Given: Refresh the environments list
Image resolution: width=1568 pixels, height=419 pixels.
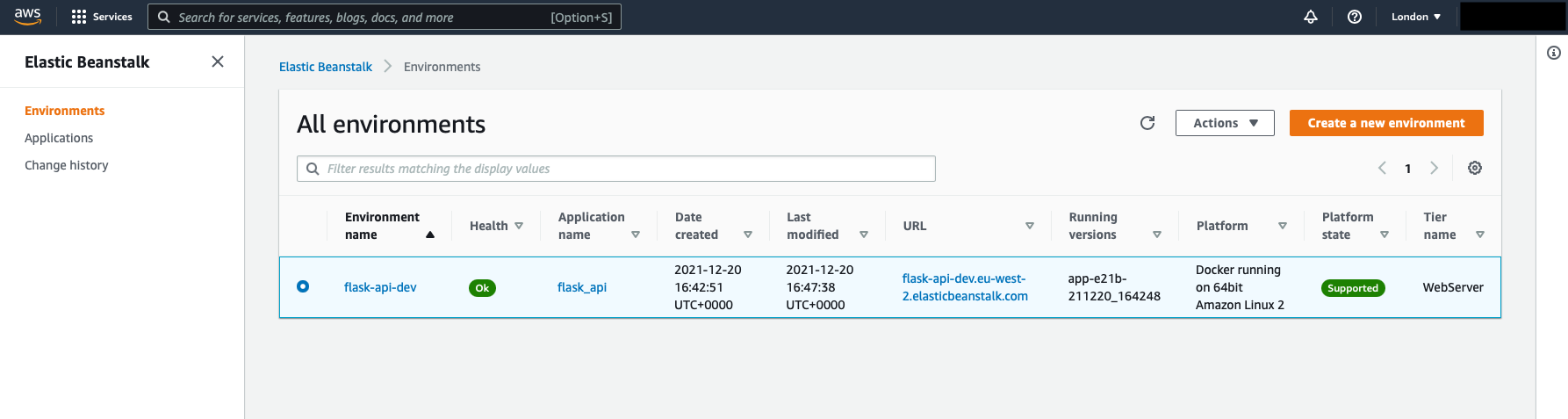Looking at the screenshot, I should (1147, 123).
